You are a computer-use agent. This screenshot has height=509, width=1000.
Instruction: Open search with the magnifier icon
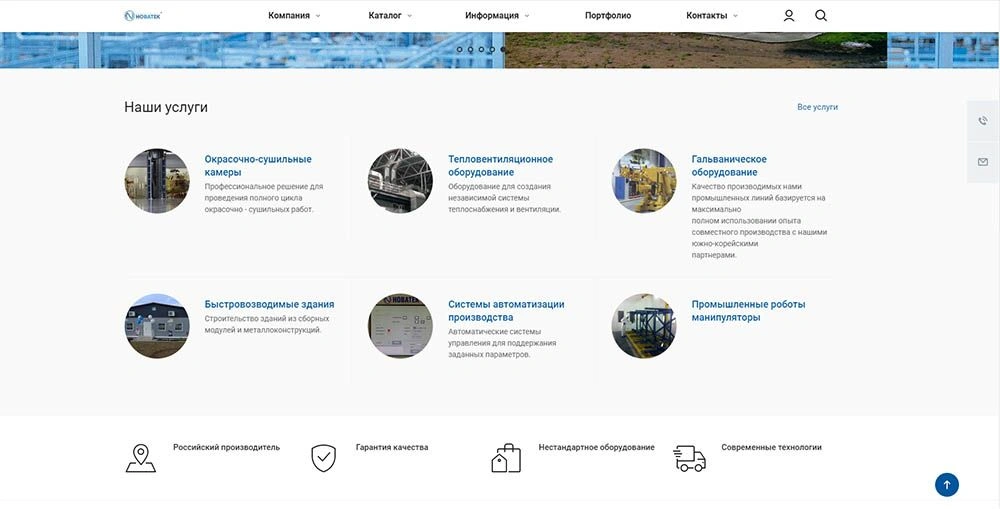point(821,16)
